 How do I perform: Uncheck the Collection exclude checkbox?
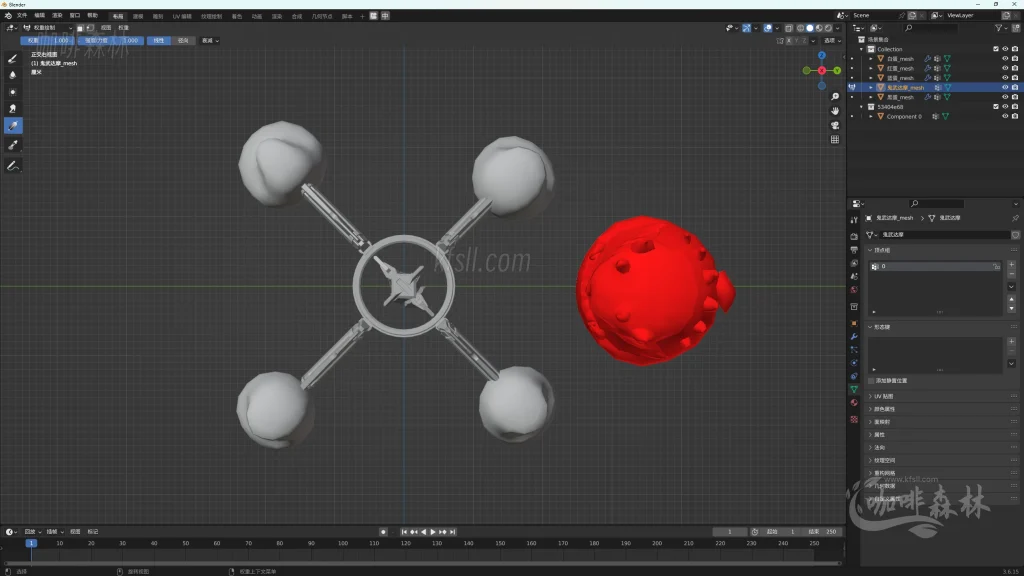(995, 49)
